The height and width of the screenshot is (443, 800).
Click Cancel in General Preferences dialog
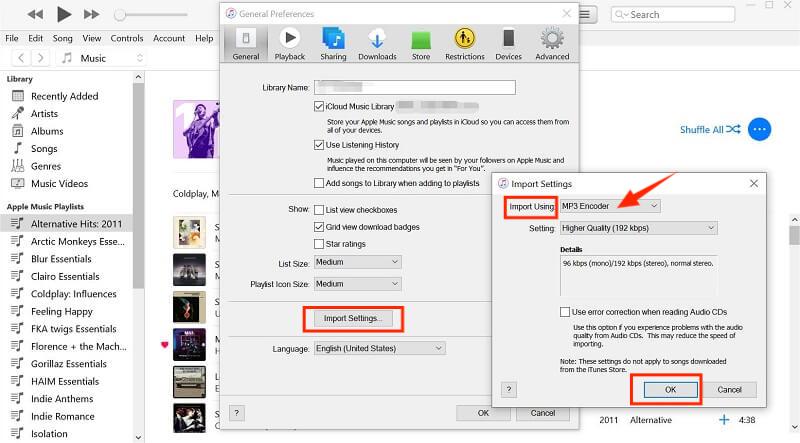(543, 413)
